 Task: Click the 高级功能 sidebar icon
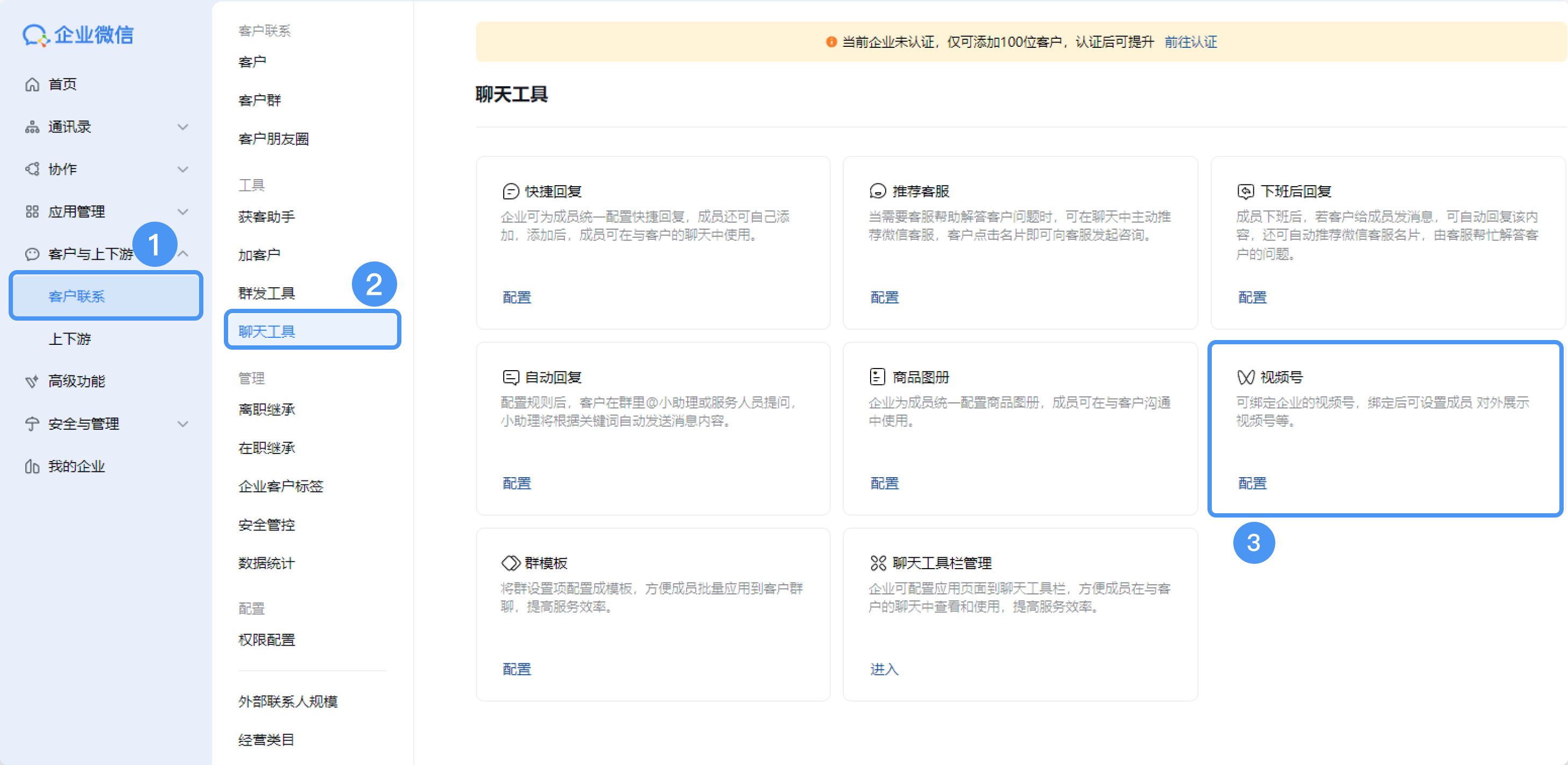[x=32, y=381]
